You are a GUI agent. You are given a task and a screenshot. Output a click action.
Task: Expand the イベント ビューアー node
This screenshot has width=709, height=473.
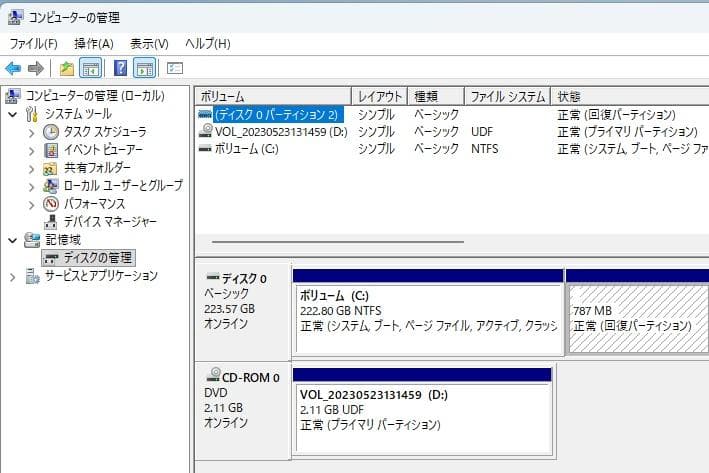[31, 151]
